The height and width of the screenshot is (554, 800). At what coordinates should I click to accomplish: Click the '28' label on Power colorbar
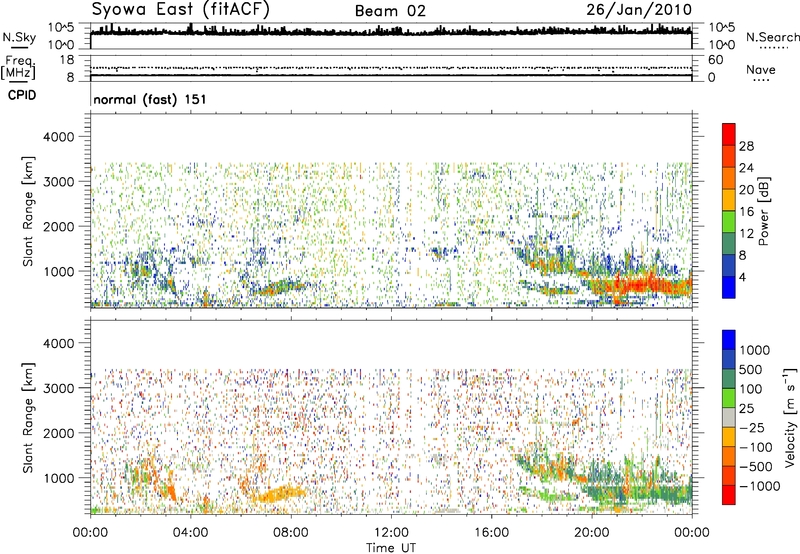[x=746, y=146]
